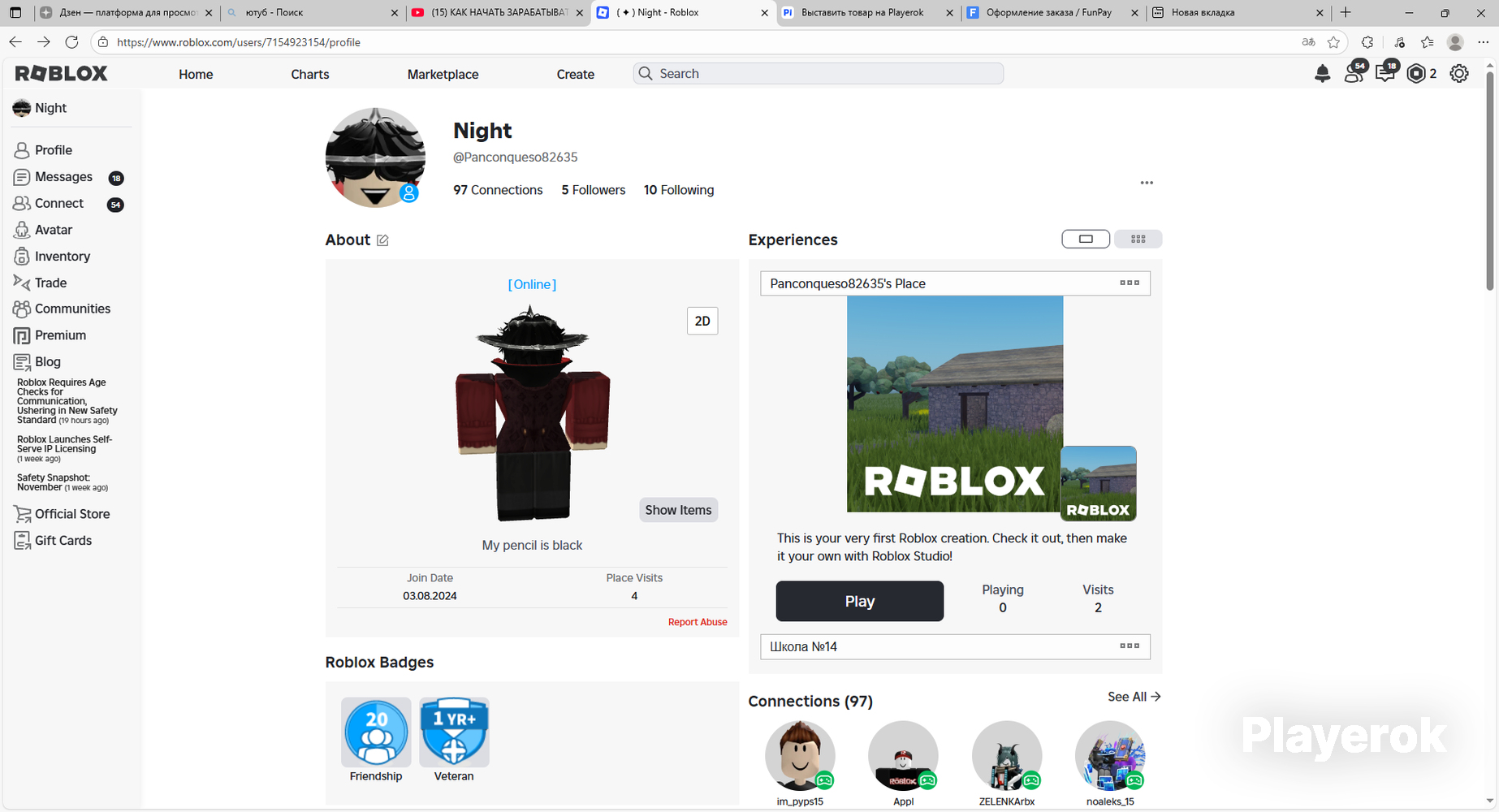Go forward in browser history

point(44,42)
